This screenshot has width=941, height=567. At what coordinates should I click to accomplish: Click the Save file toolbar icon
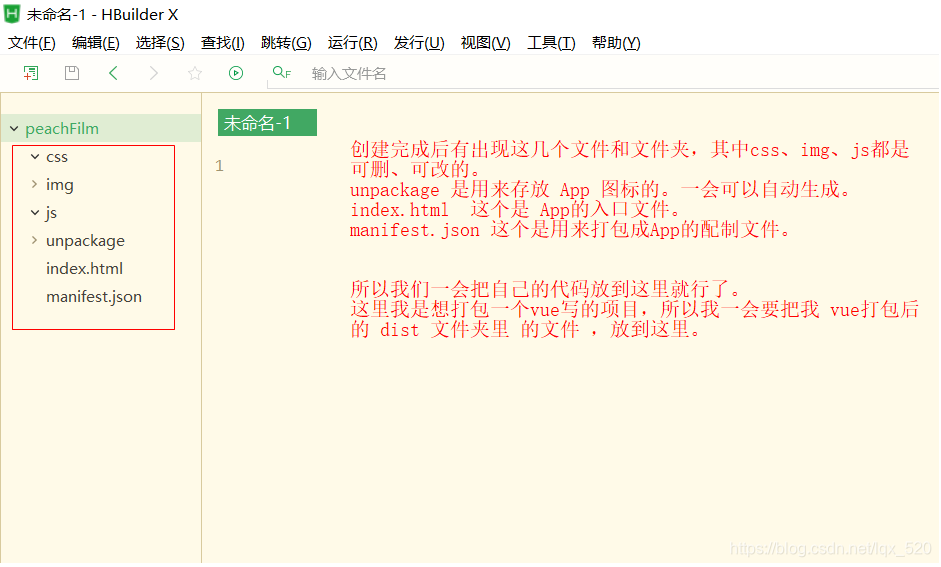coord(72,73)
